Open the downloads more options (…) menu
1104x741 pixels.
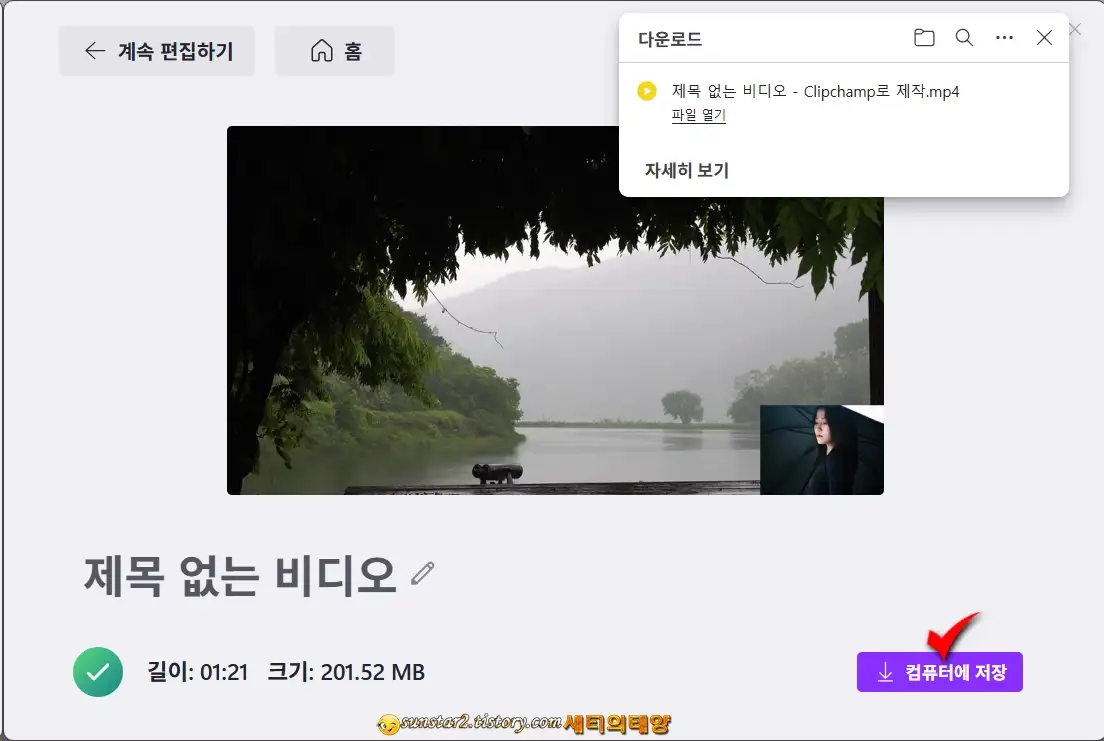pyautogui.click(x=1004, y=37)
